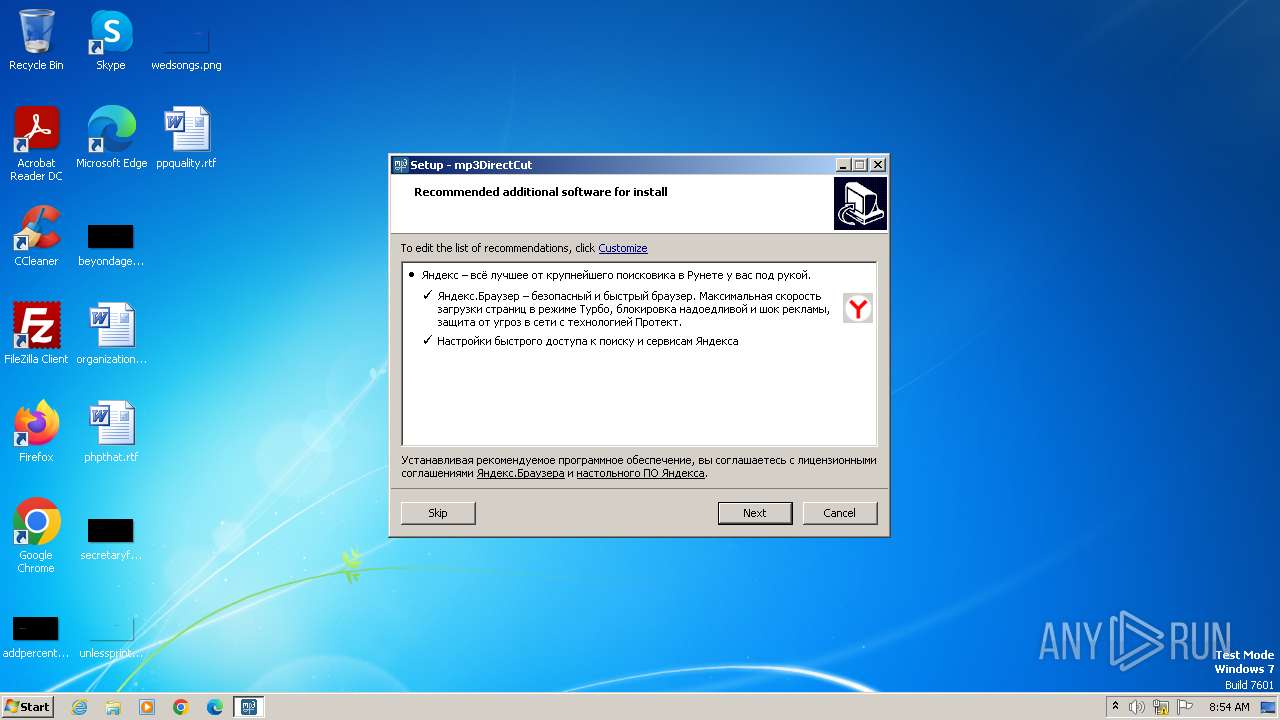Select the addpercent desktop file
The image size is (1280, 720).
[x=36, y=637]
